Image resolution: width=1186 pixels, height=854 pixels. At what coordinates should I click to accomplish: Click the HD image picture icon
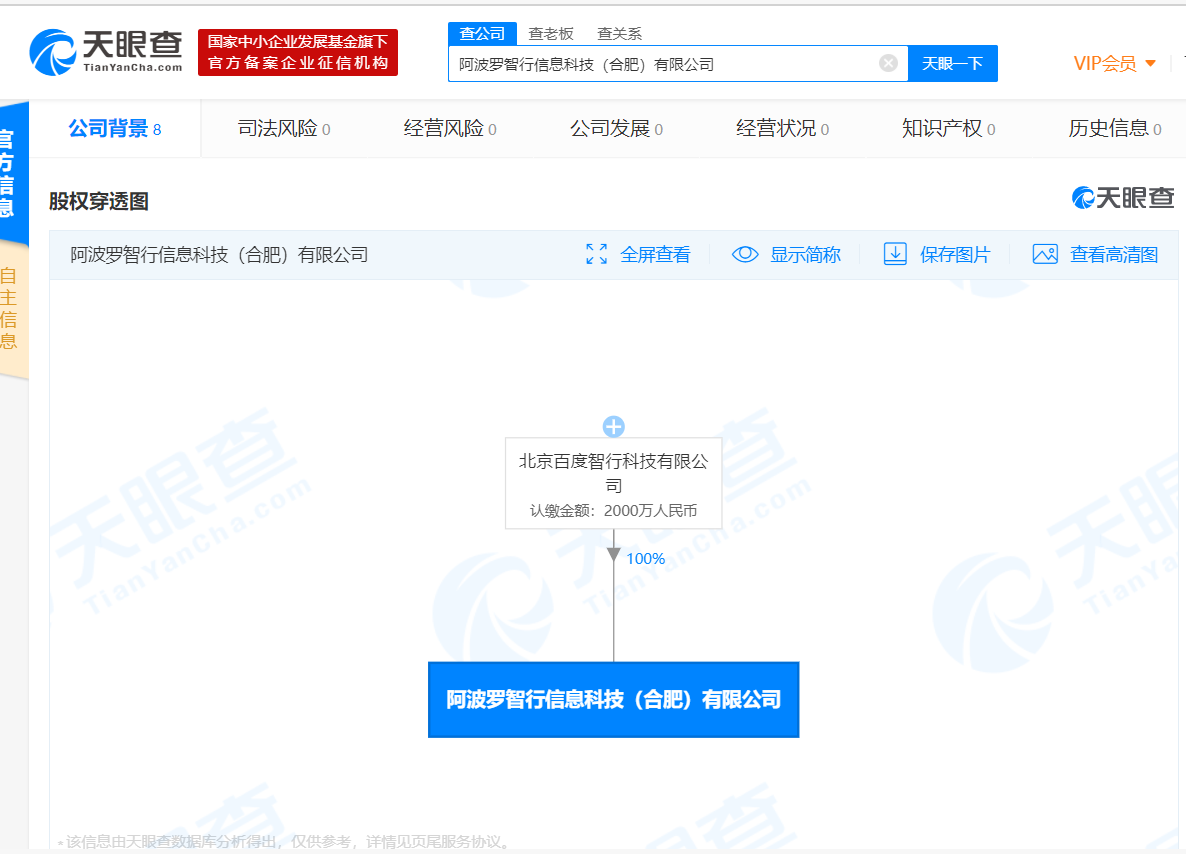click(1045, 254)
